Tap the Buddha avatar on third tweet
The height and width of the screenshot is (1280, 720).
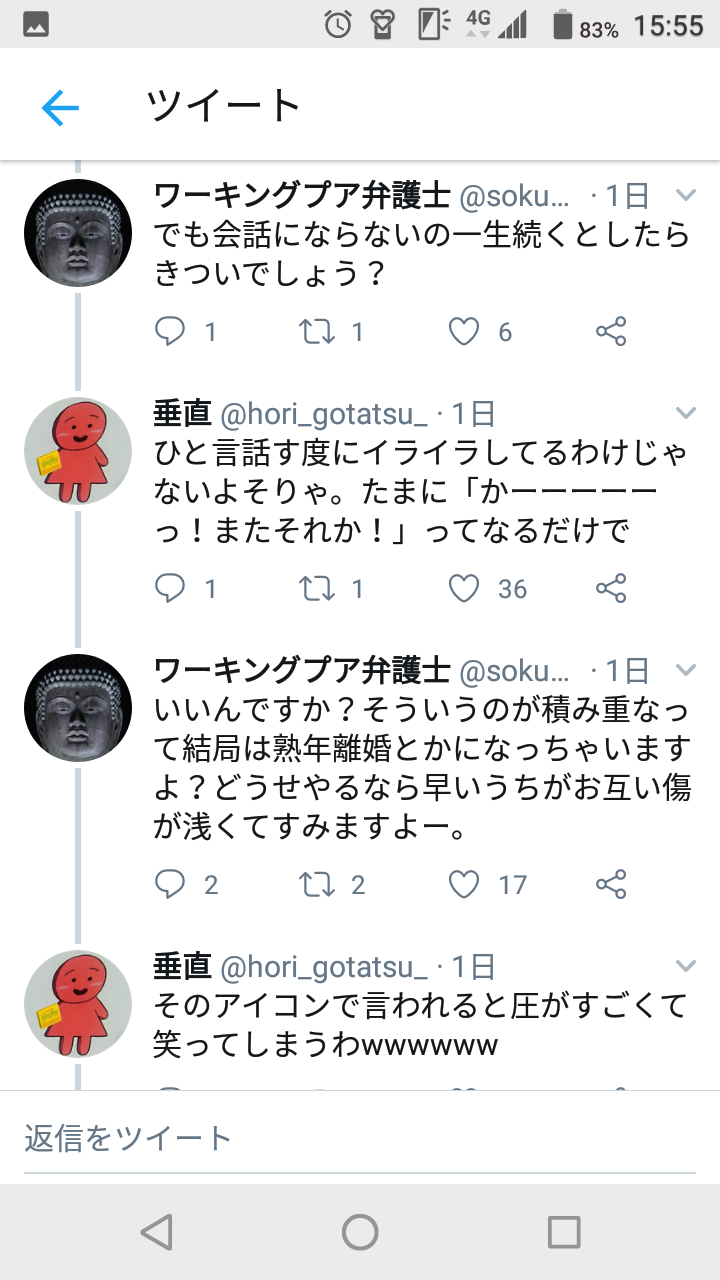click(78, 708)
